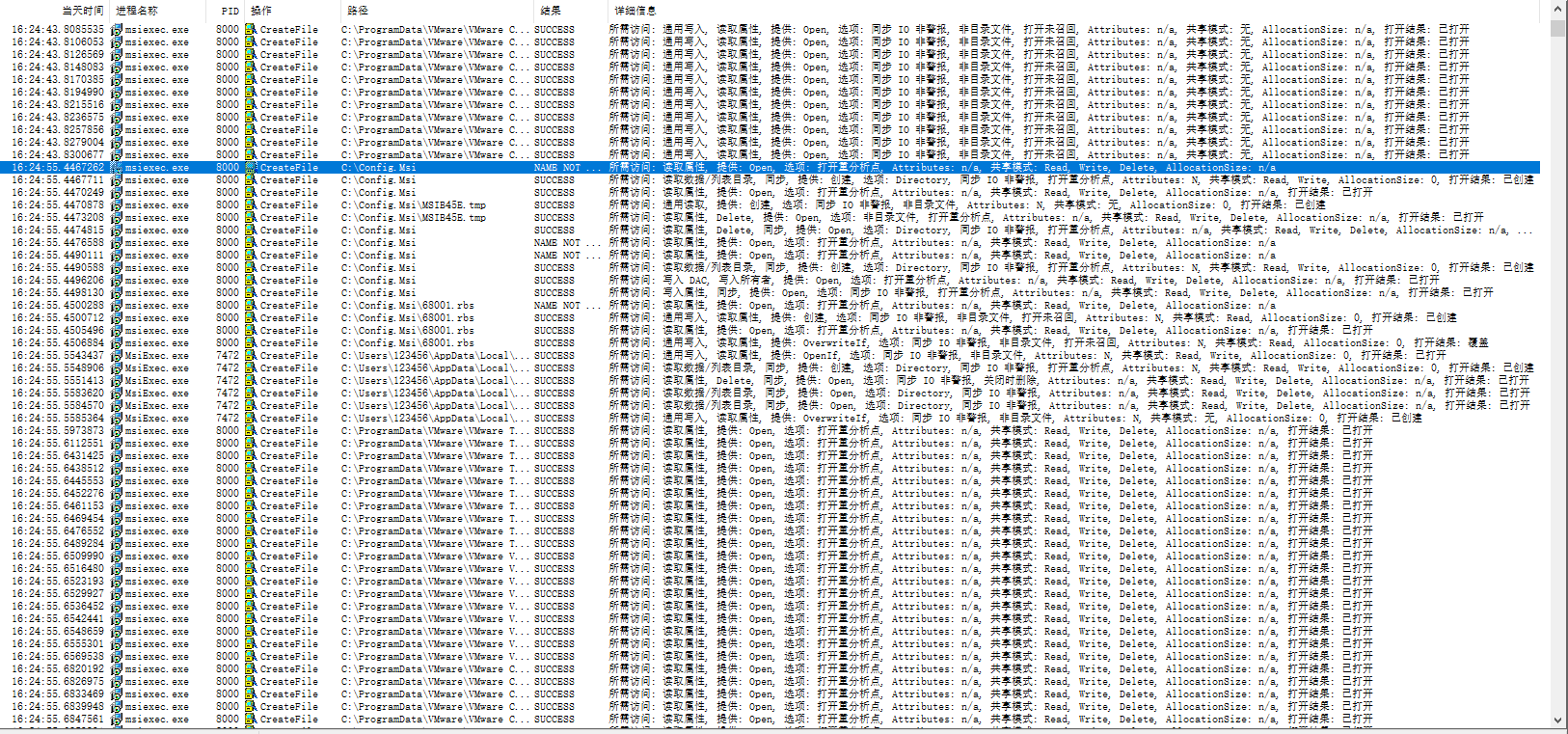This screenshot has width=1568, height=734.
Task: Click CreateFile icon in row 16:24:43.8194990
Action: [251, 92]
